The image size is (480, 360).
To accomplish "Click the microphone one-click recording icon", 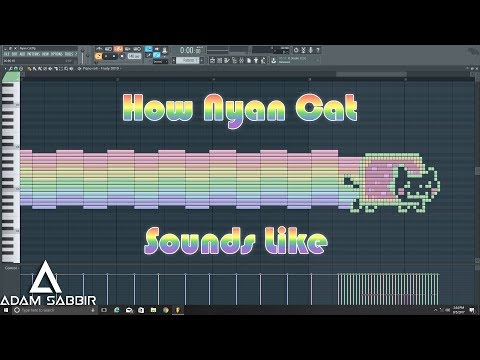I will click(x=311, y=50).
